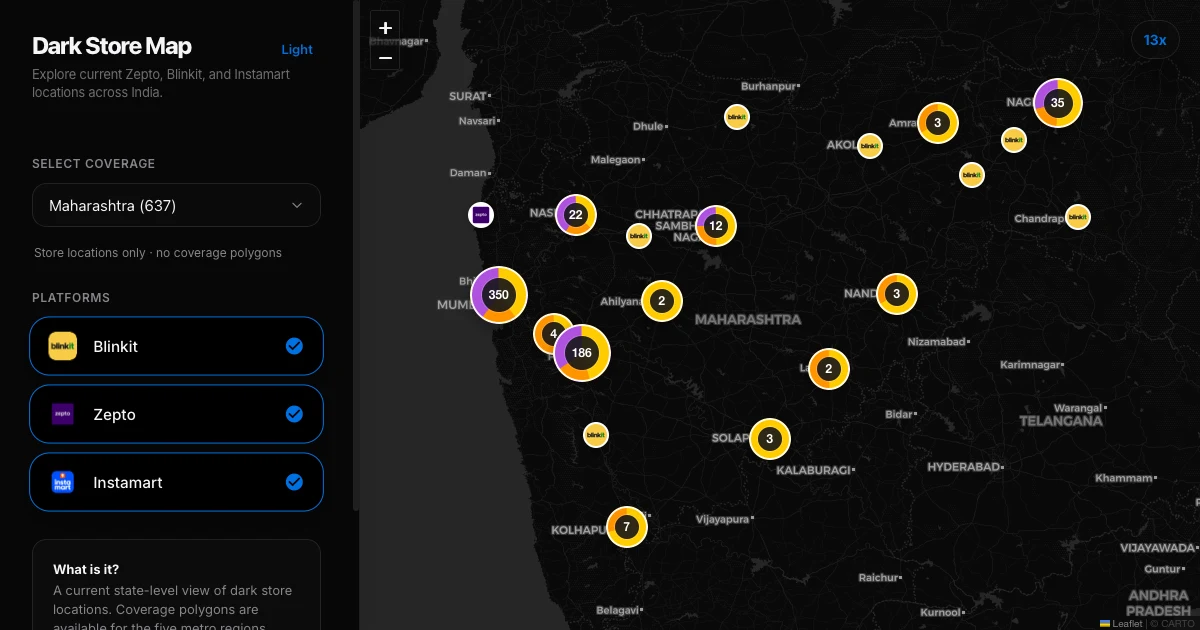Select the Zepto store marker near Daman
The image size is (1200, 630).
(481, 214)
